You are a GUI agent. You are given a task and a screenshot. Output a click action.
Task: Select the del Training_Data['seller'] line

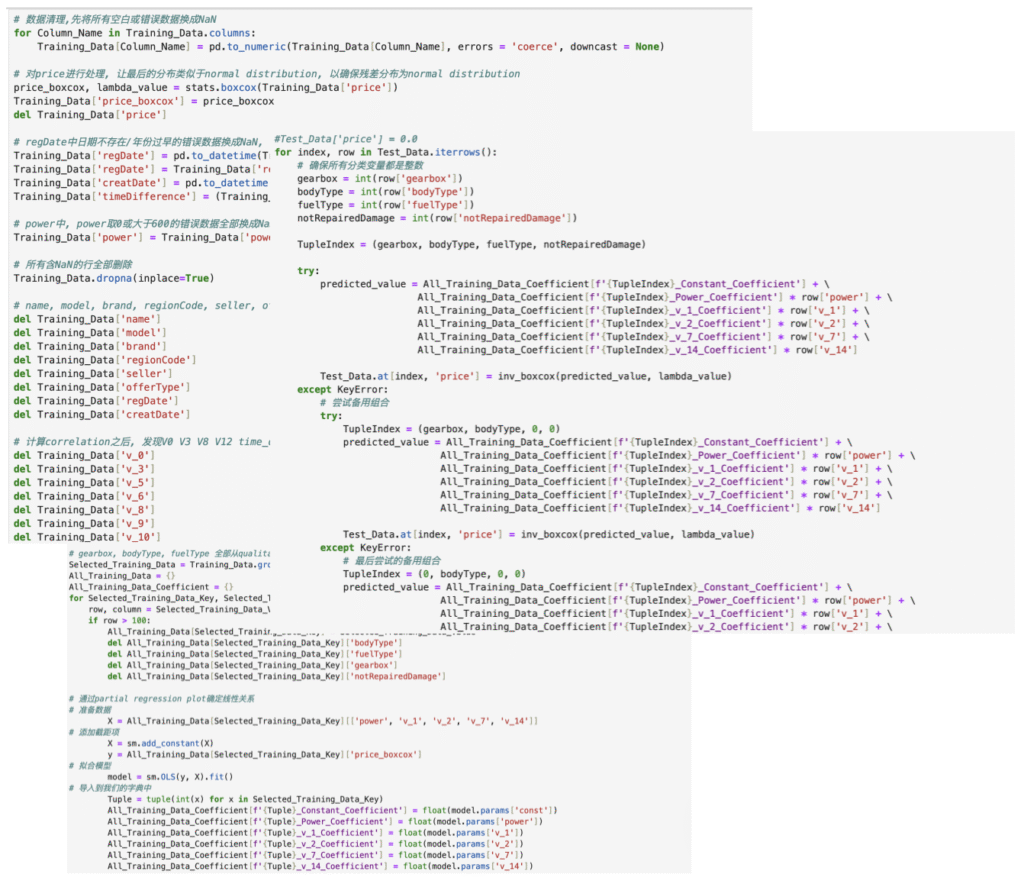coord(98,373)
